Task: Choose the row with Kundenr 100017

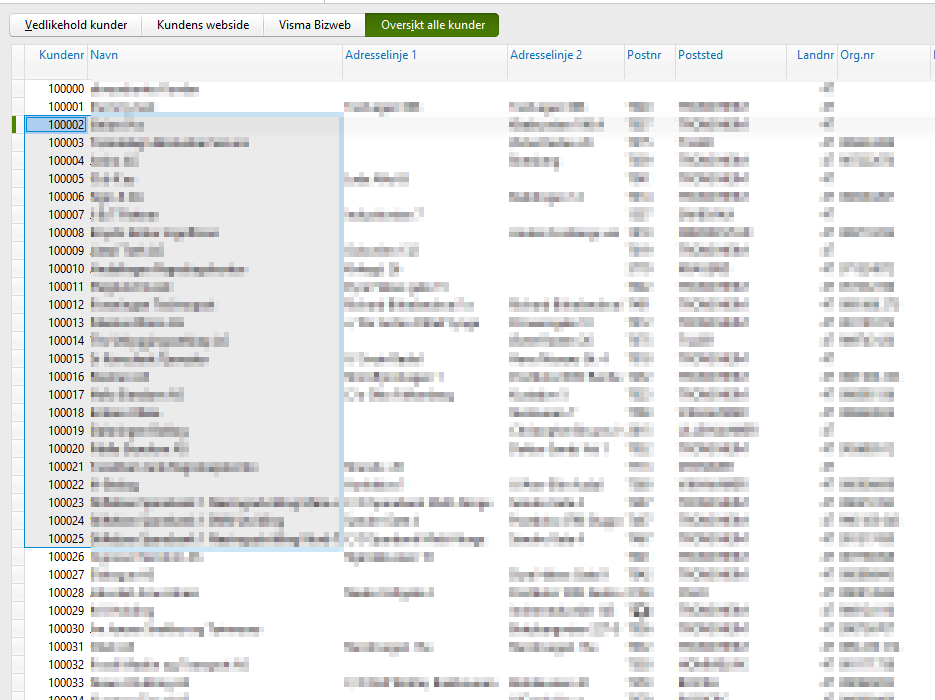Action: coord(65,395)
